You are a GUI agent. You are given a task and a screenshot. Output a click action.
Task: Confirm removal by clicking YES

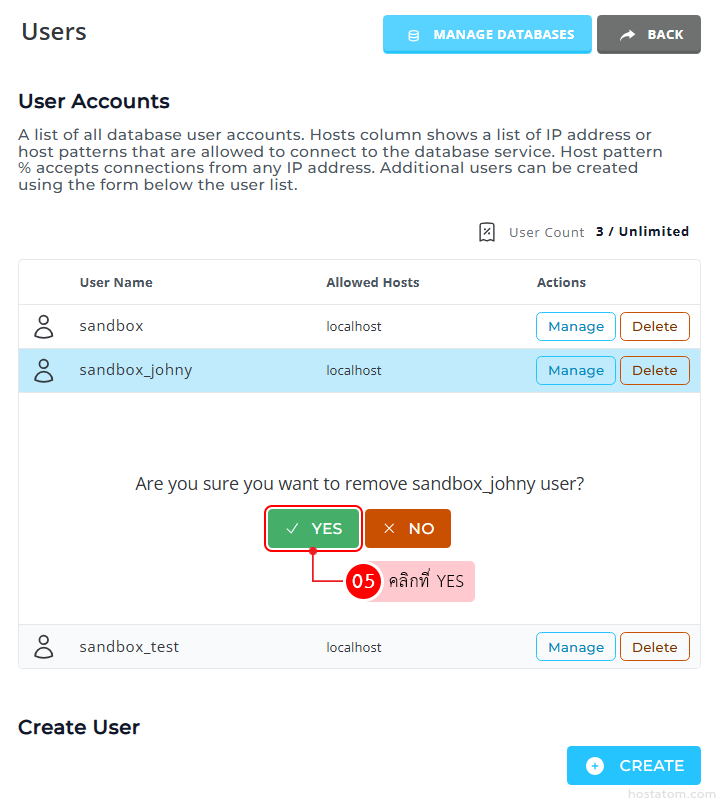coord(313,529)
